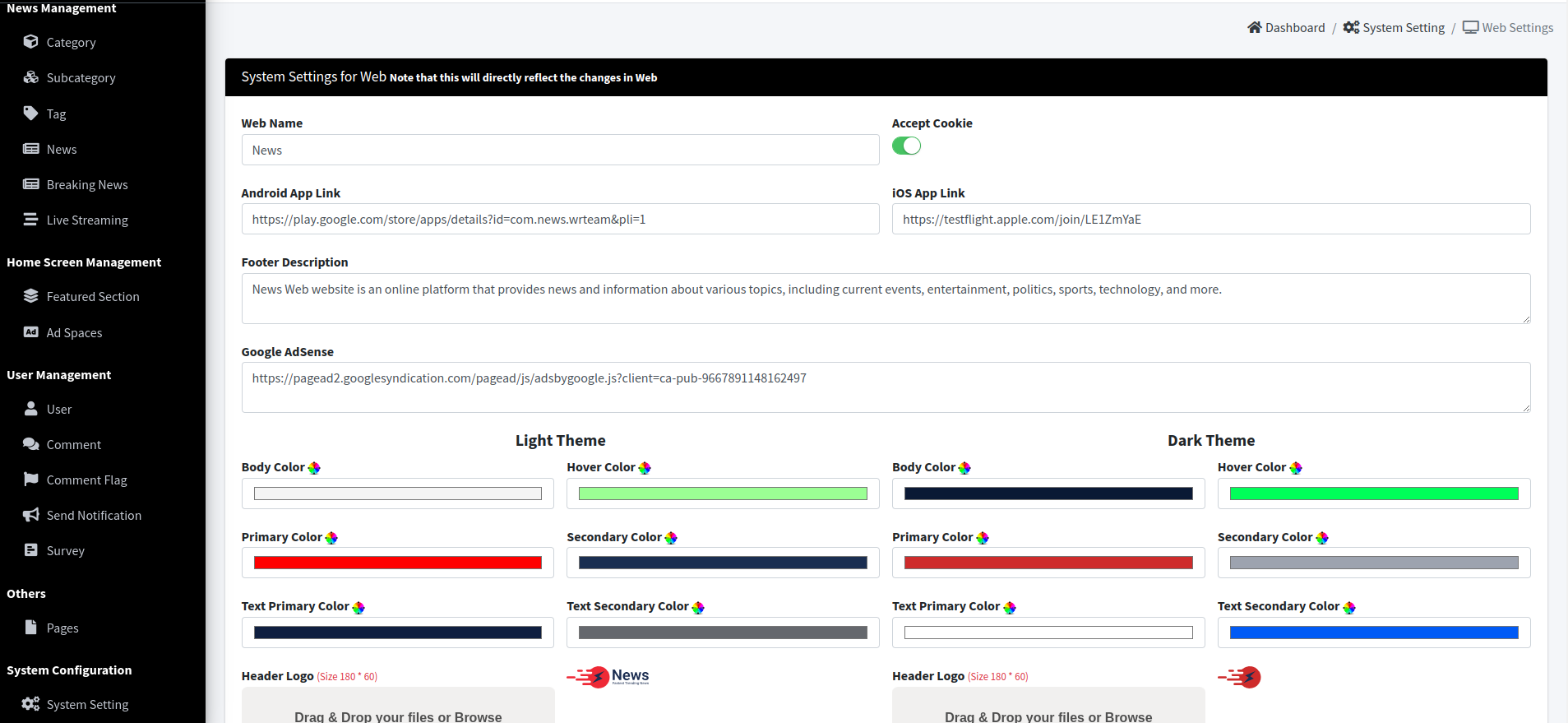Open the Pages link under Others

[x=62, y=628]
